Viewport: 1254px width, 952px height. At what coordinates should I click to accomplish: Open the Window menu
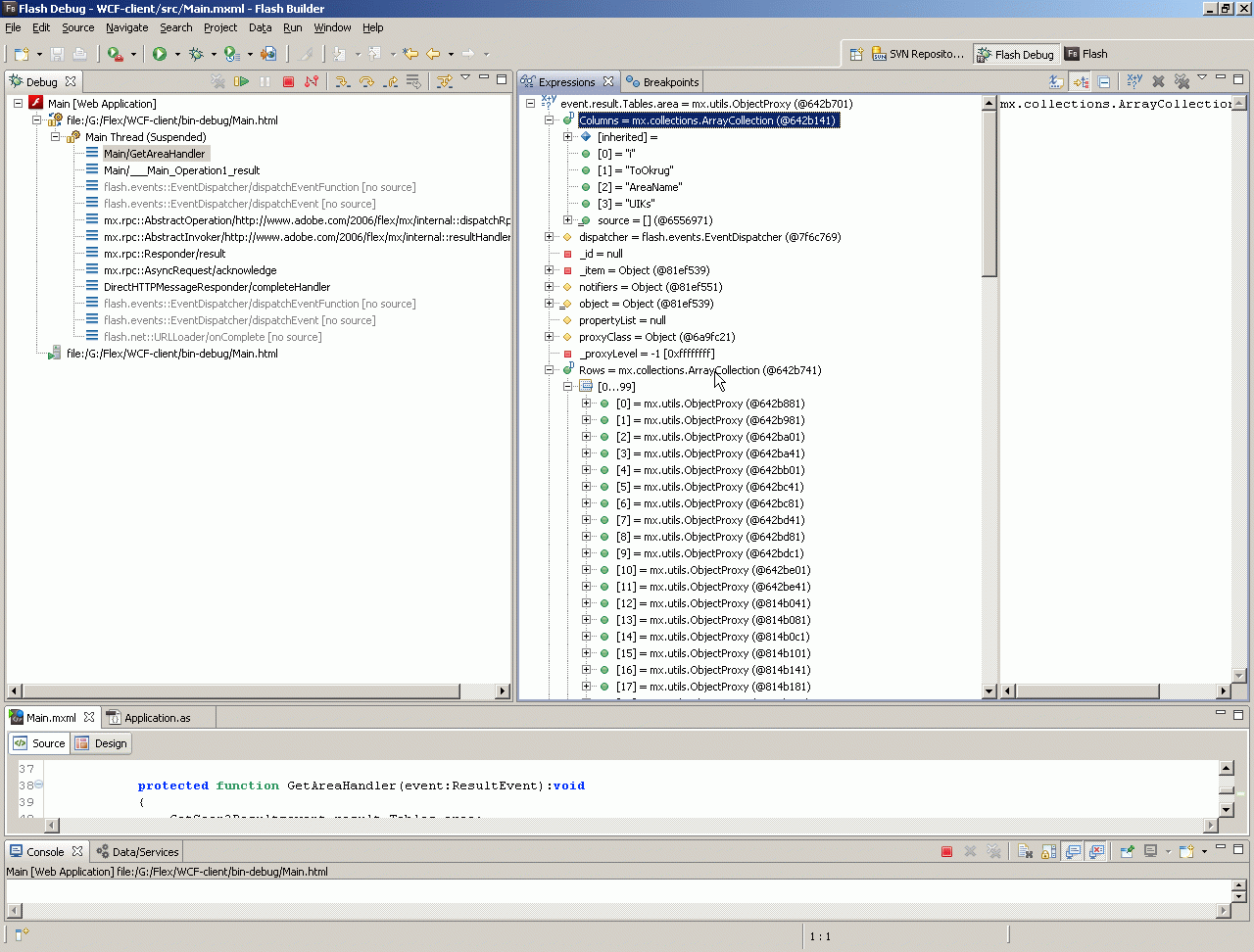point(332,27)
